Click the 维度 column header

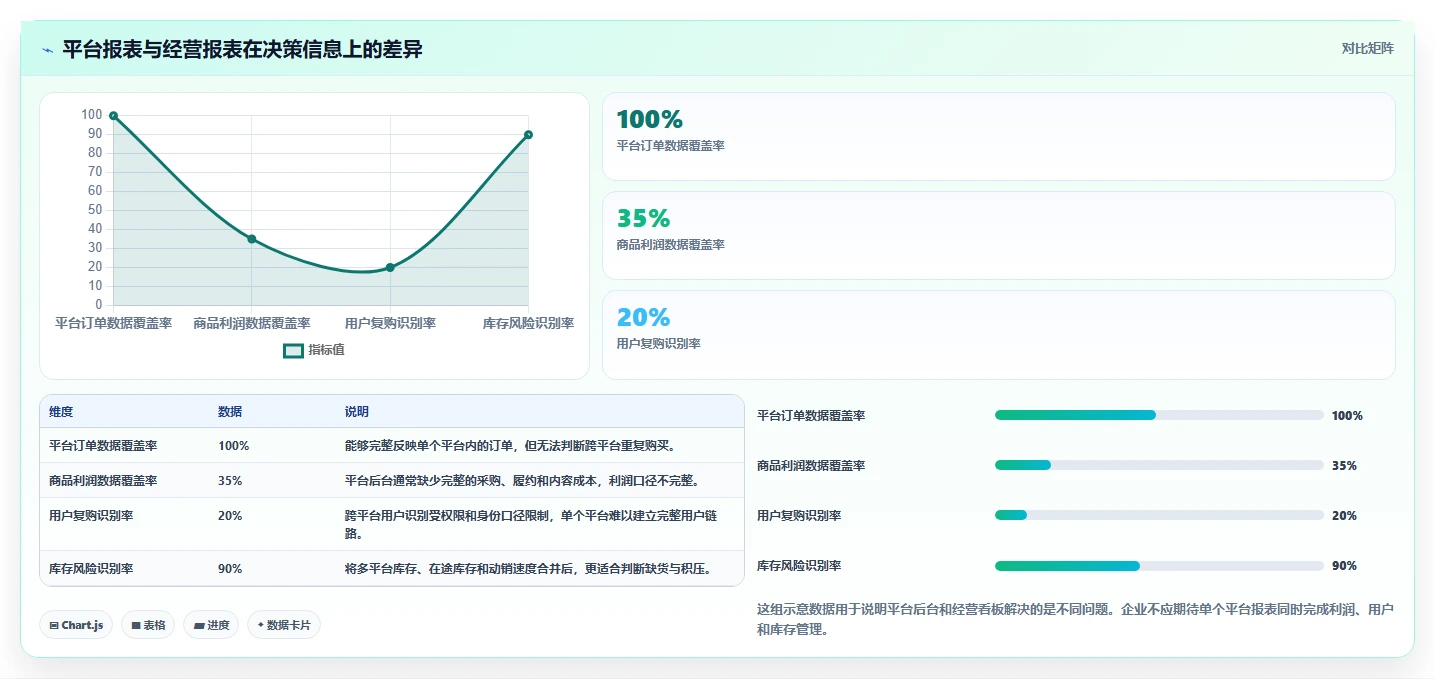pos(61,412)
